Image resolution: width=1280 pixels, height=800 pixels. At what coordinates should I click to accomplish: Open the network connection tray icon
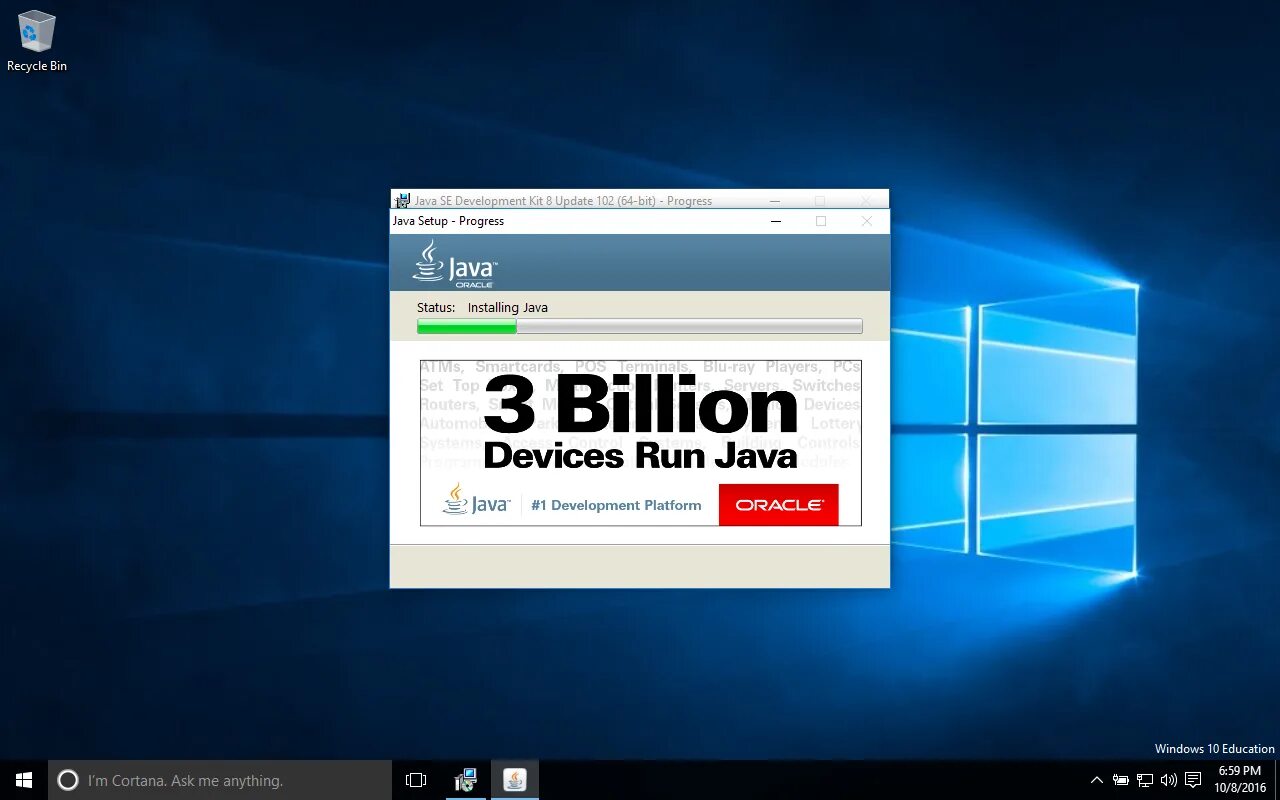(1145, 780)
